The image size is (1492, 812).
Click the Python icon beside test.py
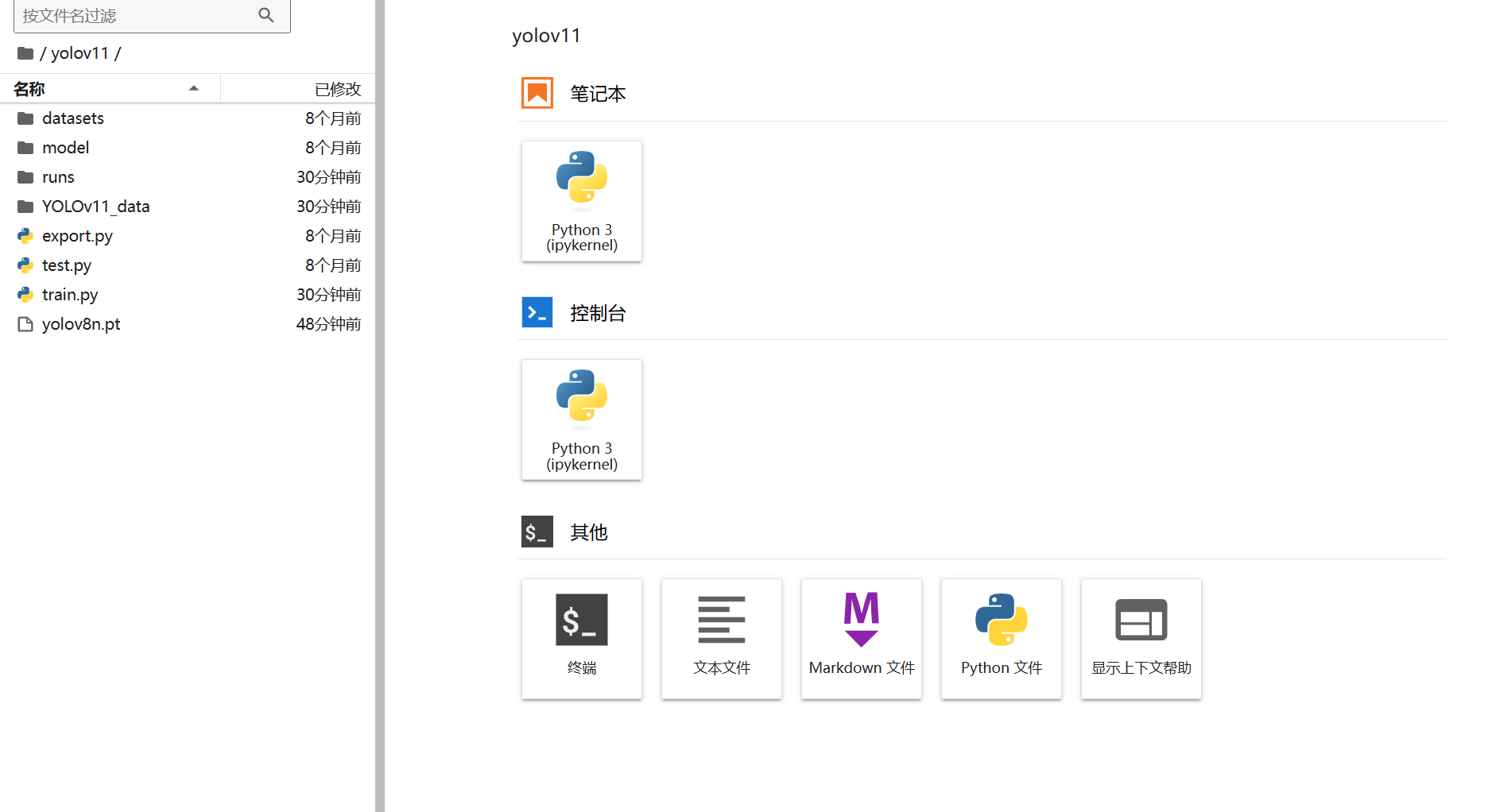[25, 265]
